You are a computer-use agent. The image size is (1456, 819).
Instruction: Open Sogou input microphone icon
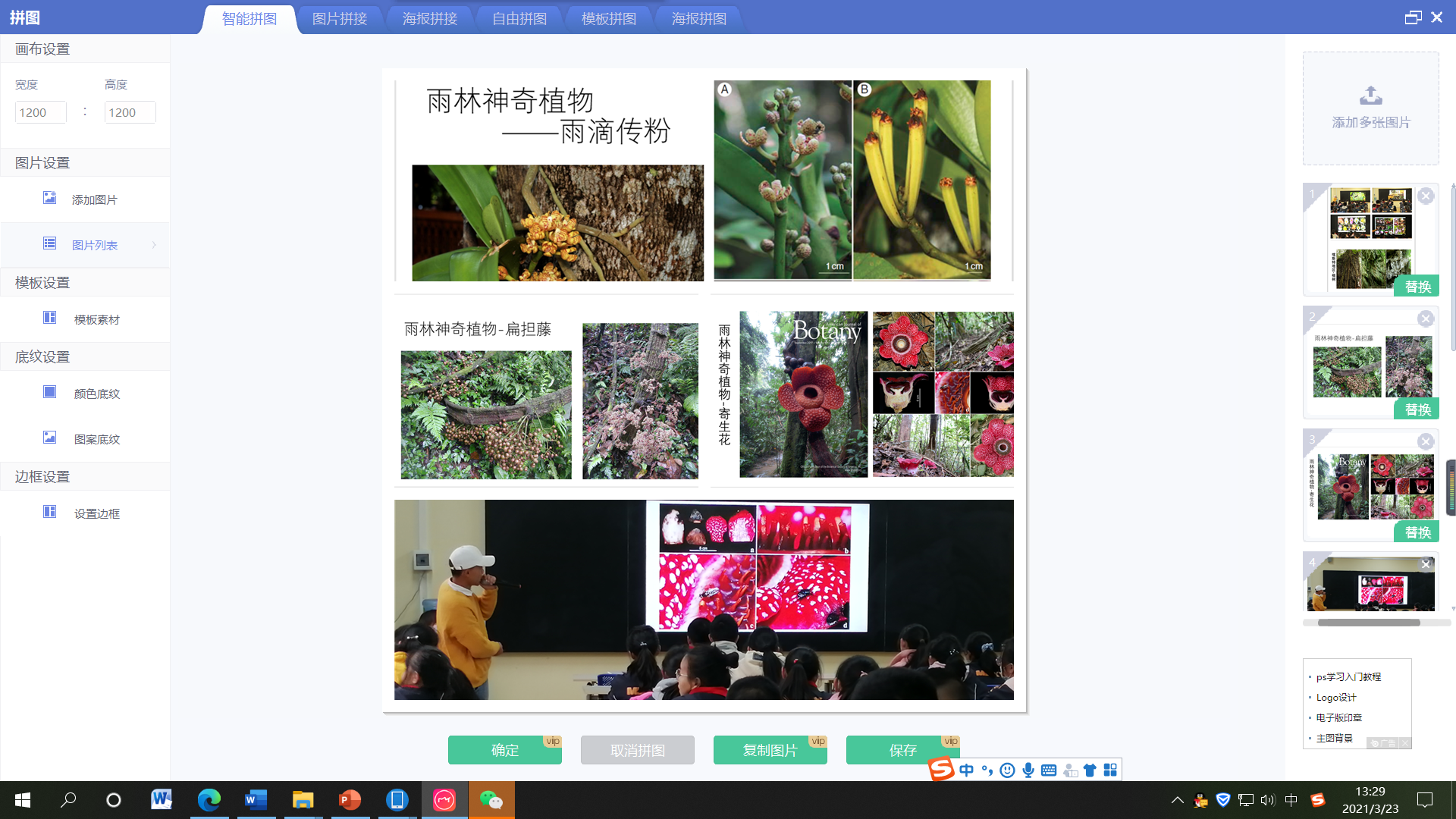coord(1028,770)
